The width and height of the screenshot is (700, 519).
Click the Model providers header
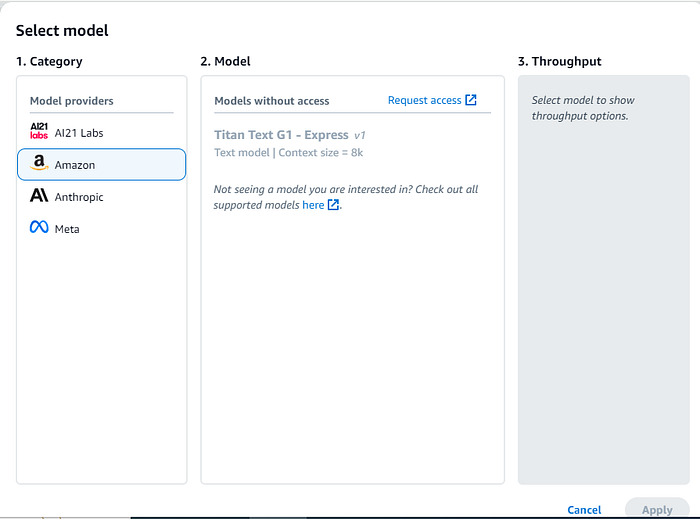click(71, 101)
